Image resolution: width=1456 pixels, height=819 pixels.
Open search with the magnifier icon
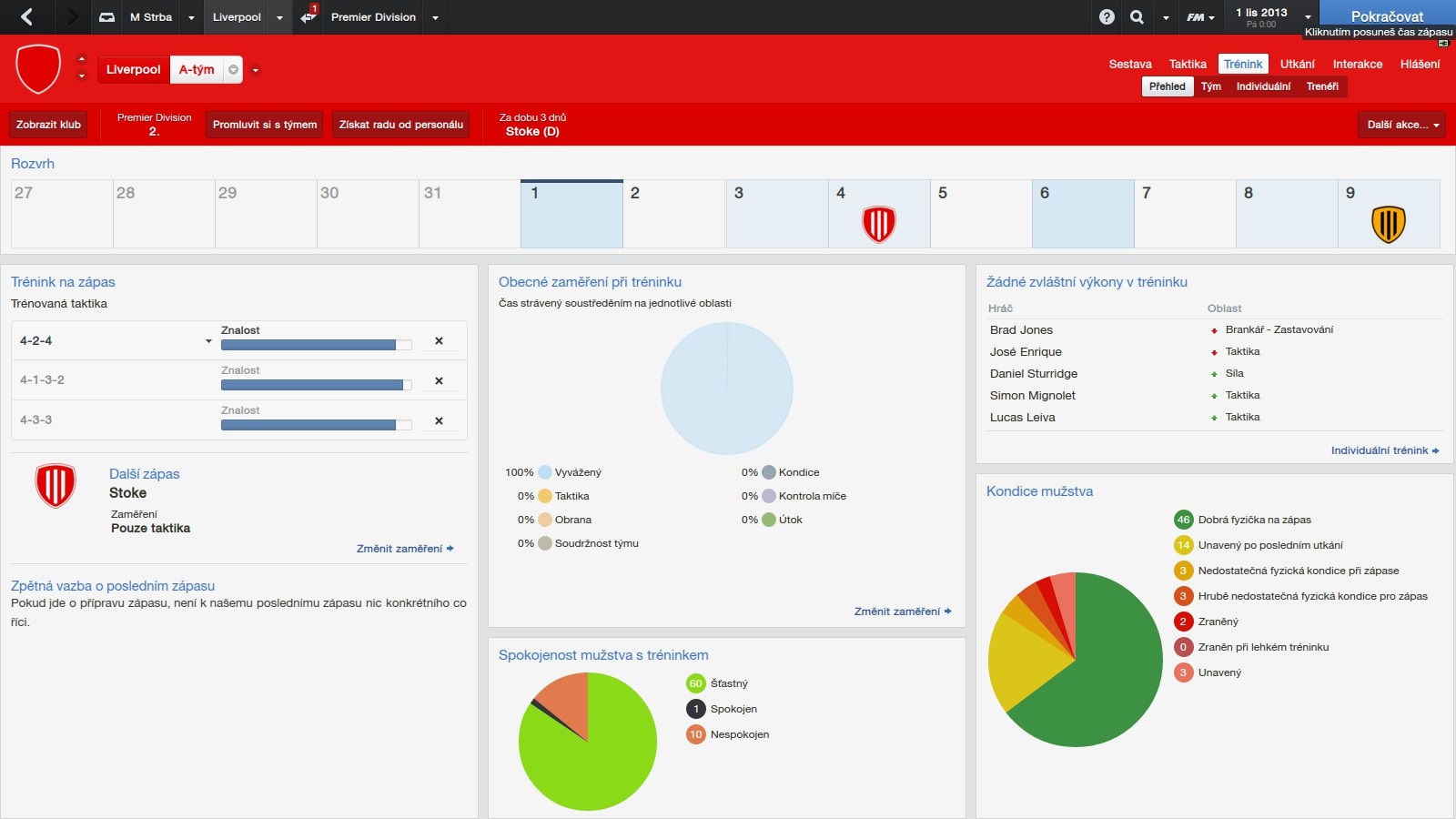click(x=1137, y=16)
